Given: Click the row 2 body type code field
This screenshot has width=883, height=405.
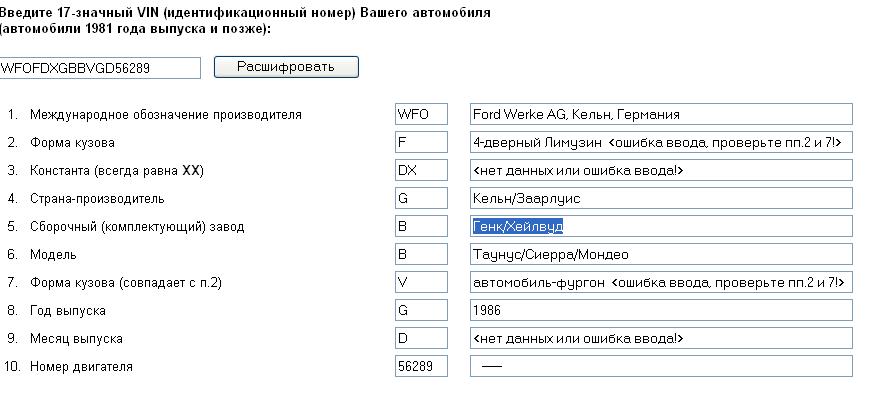Looking at the screenshot, I should [x=421, y=143].
